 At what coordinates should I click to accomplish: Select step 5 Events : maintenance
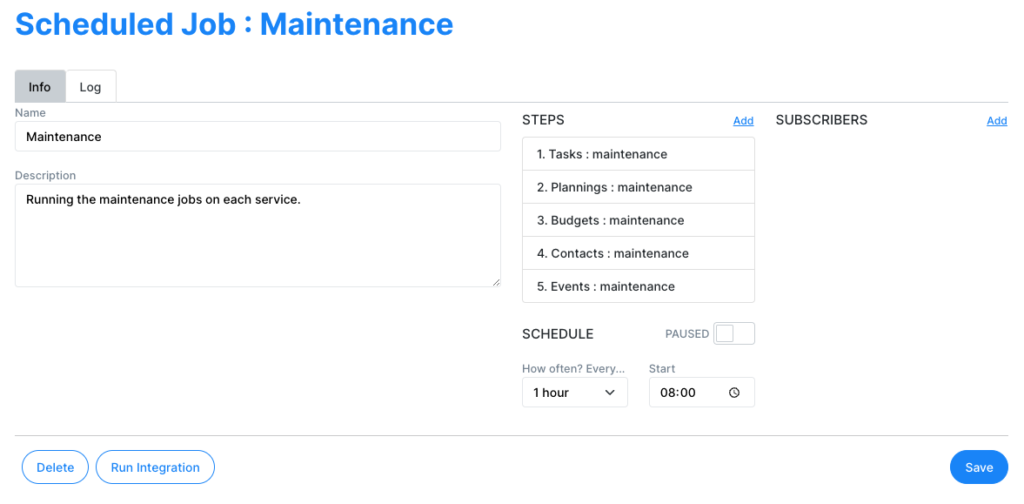639,286
